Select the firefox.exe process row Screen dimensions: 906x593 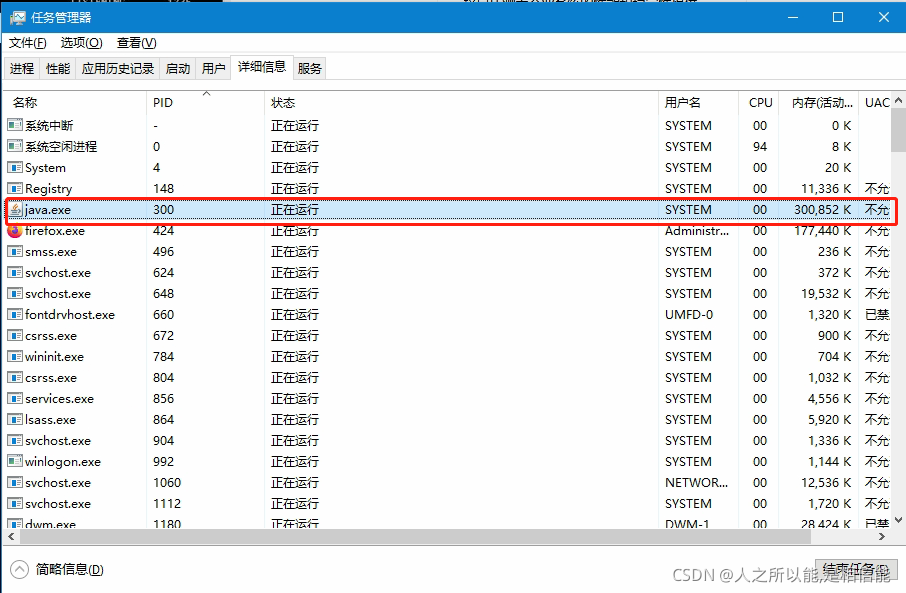[x=448, y=231]
